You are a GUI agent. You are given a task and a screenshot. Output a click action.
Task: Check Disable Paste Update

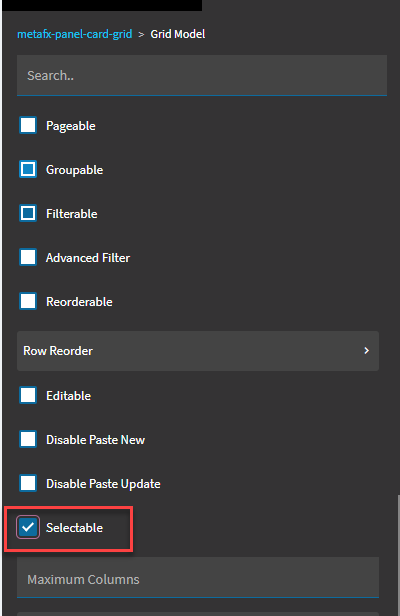pos(28,483)
